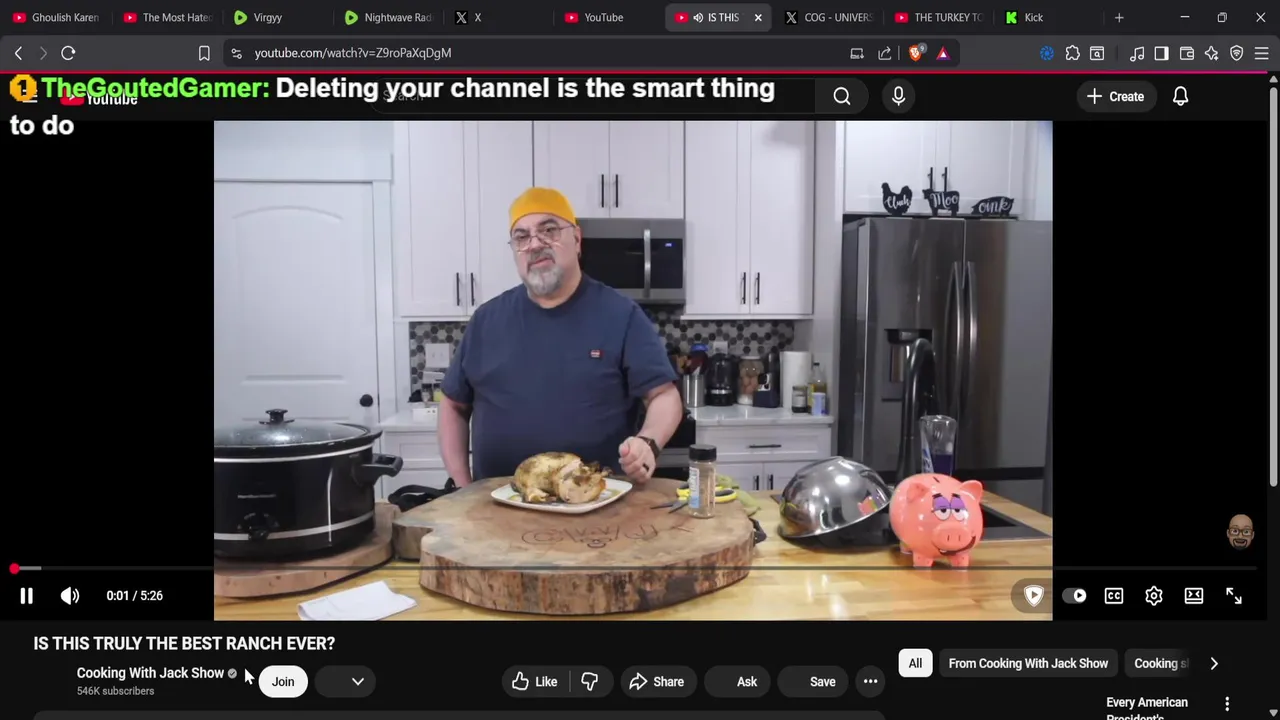1280x720 pixels.
Task: Toggle autoplay switch in player
Action: [1074, 596]
